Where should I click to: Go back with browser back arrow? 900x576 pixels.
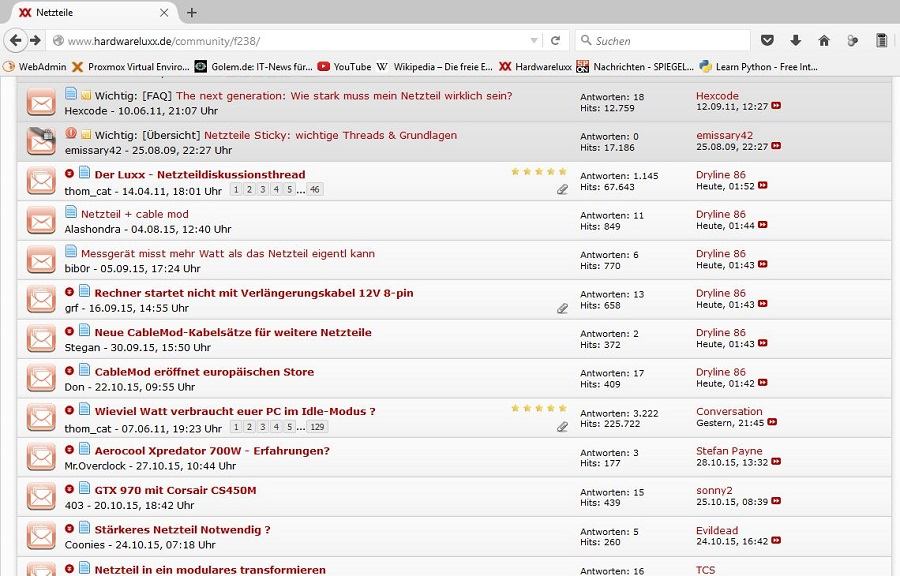coord(15,40)
